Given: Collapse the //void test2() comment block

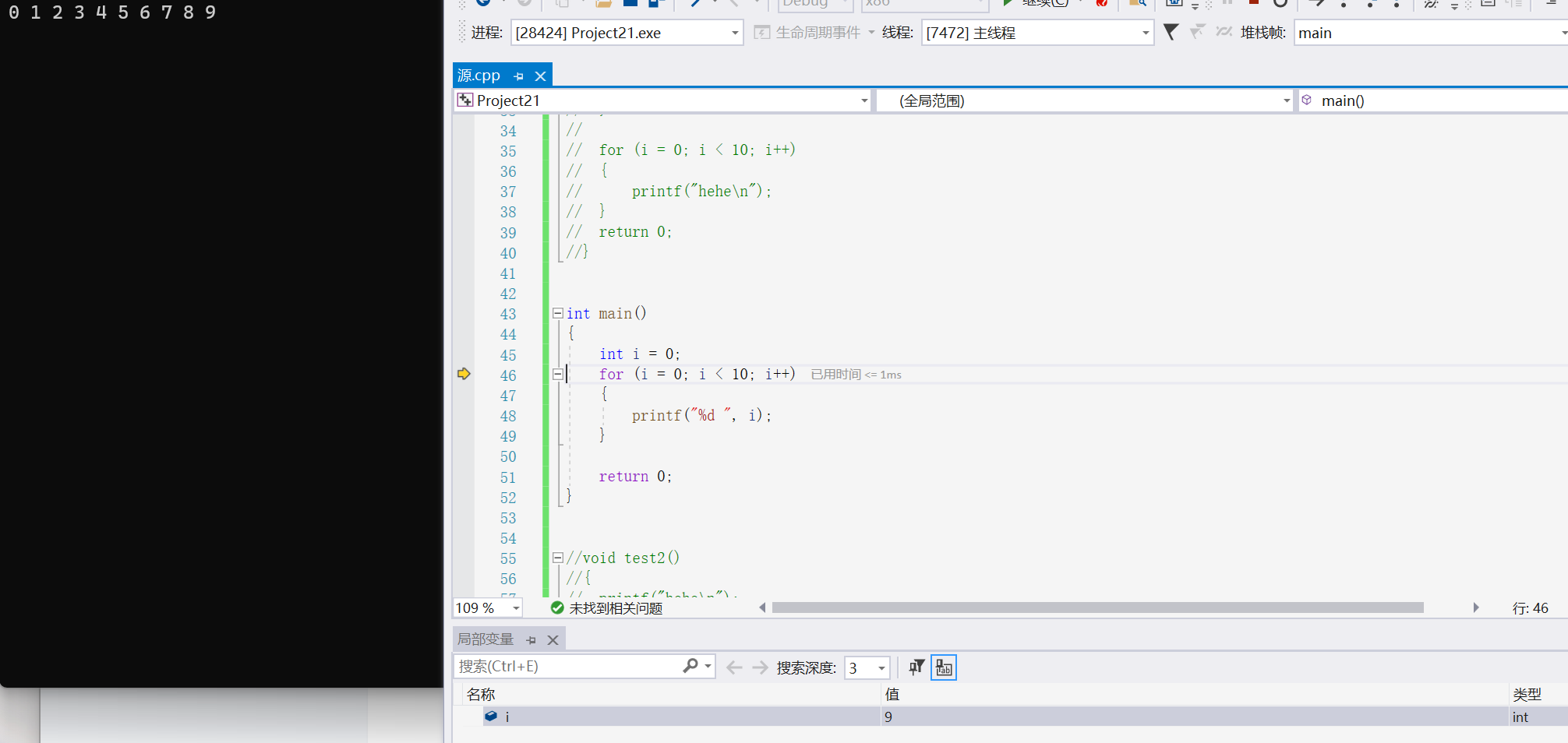Looking at the screenshot, I should point(558,558).
